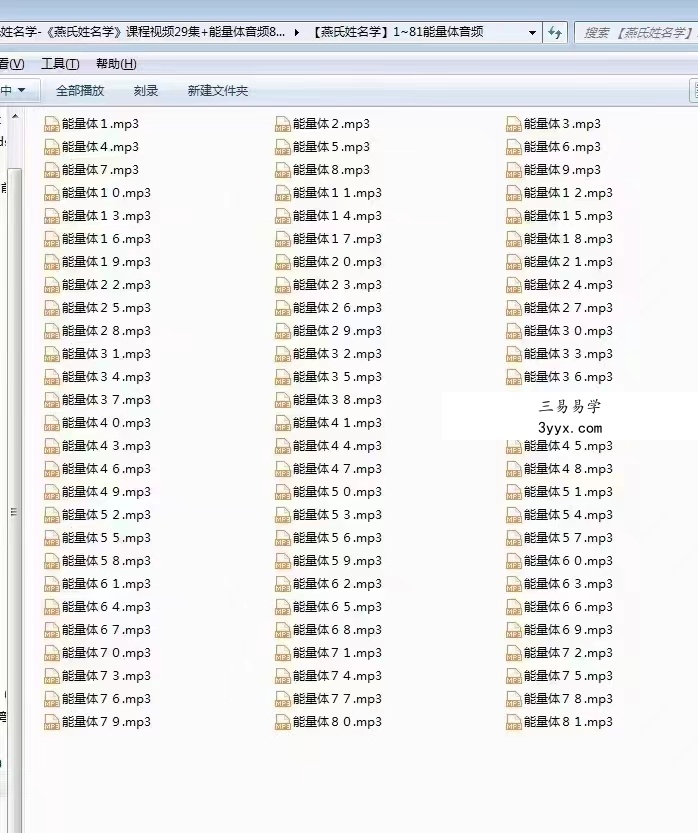Select file name 能量体49.mp3
Viewport: 698px width, 833px height.
(x=106, y=492)
